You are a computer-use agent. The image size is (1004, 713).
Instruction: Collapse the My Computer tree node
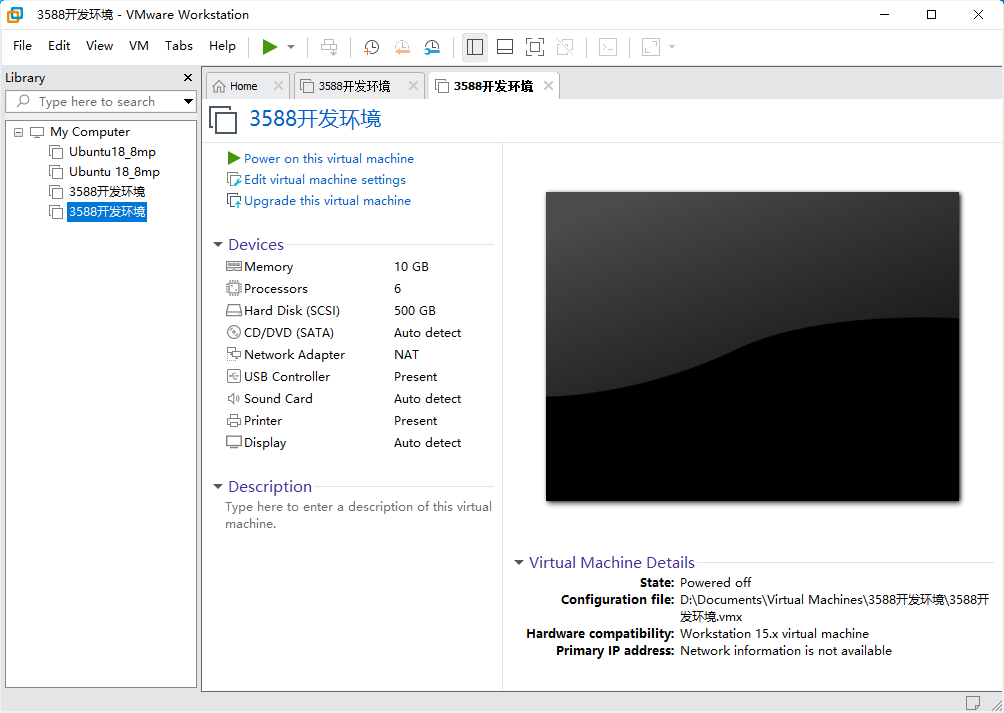point(18,132)
